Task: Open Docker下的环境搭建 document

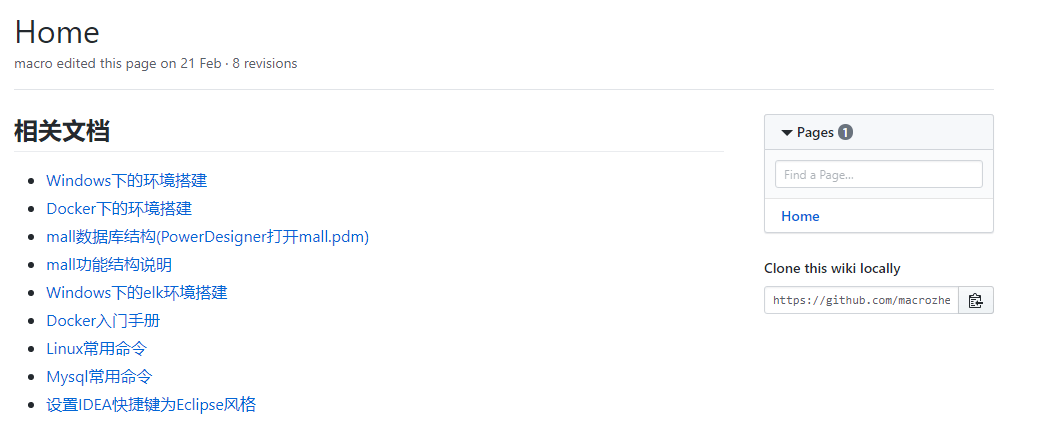Action: [x=119, y=209]
